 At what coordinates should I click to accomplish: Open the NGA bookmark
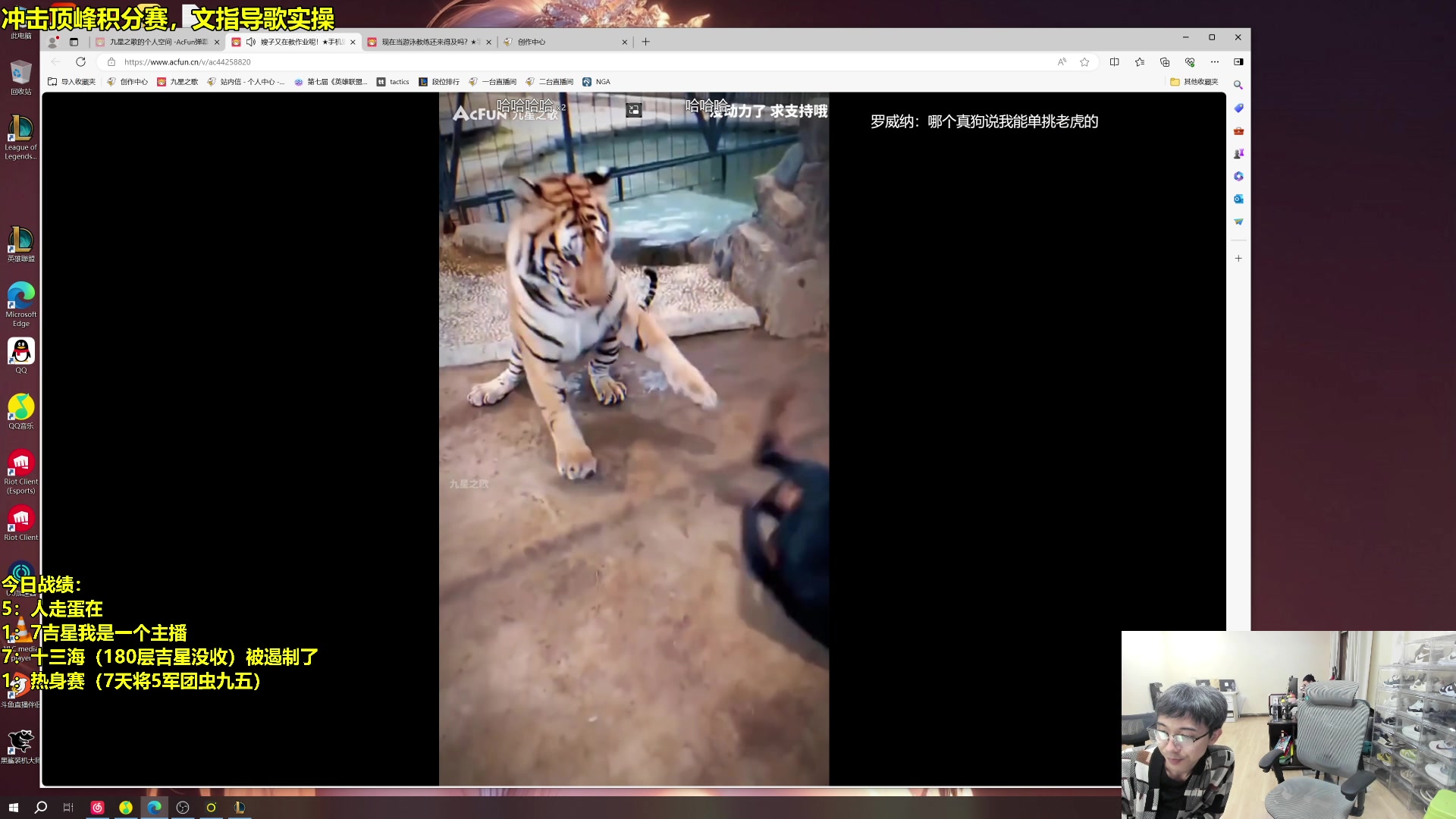[x=596, y=82]
